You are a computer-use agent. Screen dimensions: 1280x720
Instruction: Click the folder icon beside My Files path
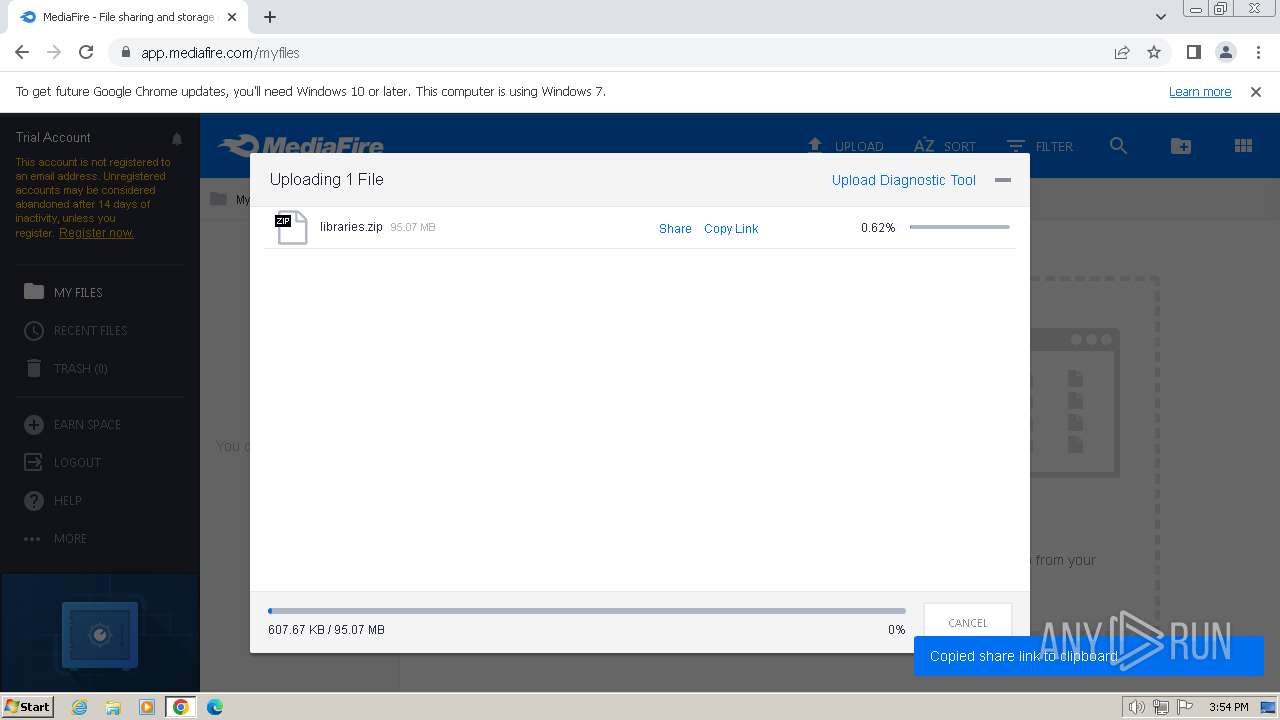218,199
